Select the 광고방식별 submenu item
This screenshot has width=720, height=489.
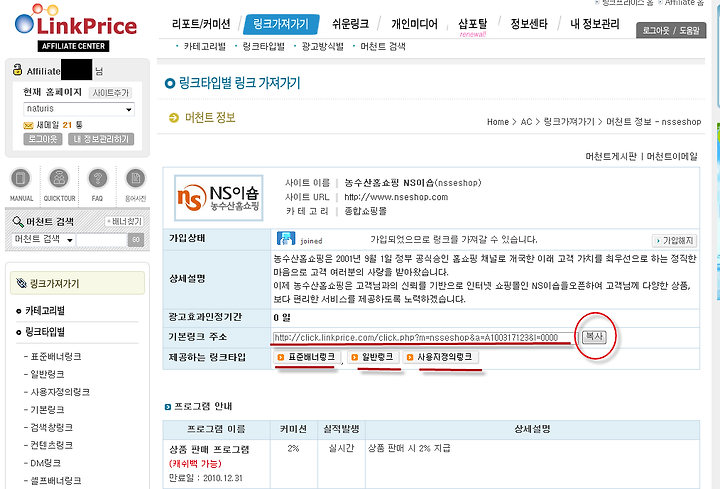coord(322,46)
